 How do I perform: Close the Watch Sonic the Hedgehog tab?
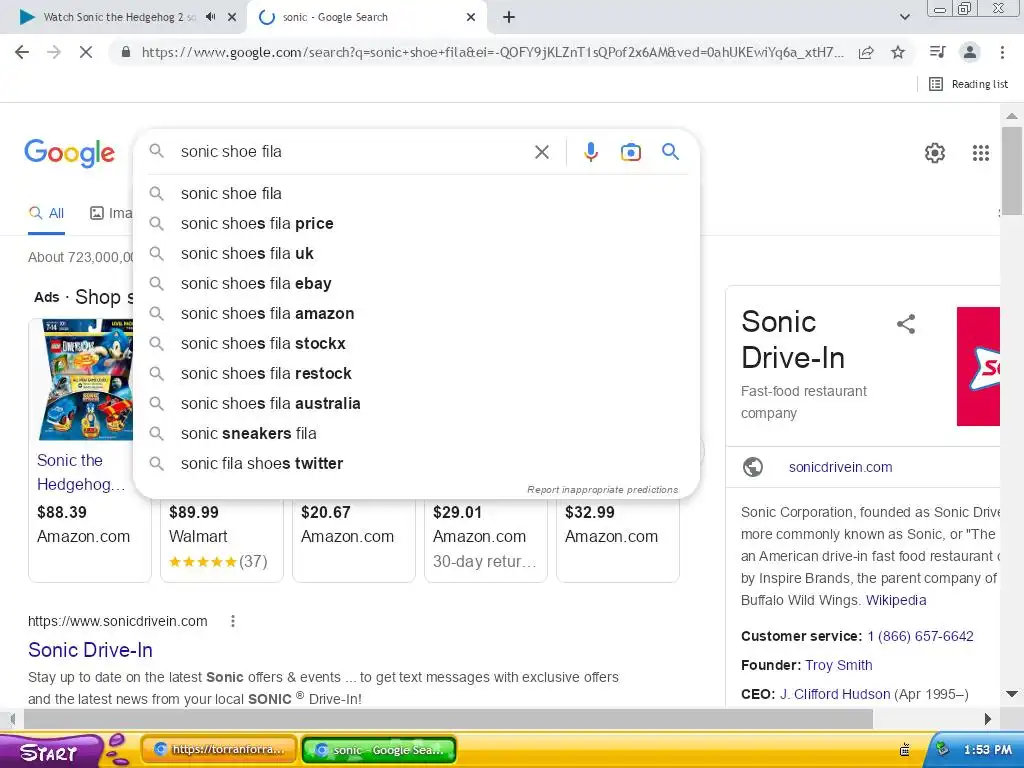coord(232,17)
